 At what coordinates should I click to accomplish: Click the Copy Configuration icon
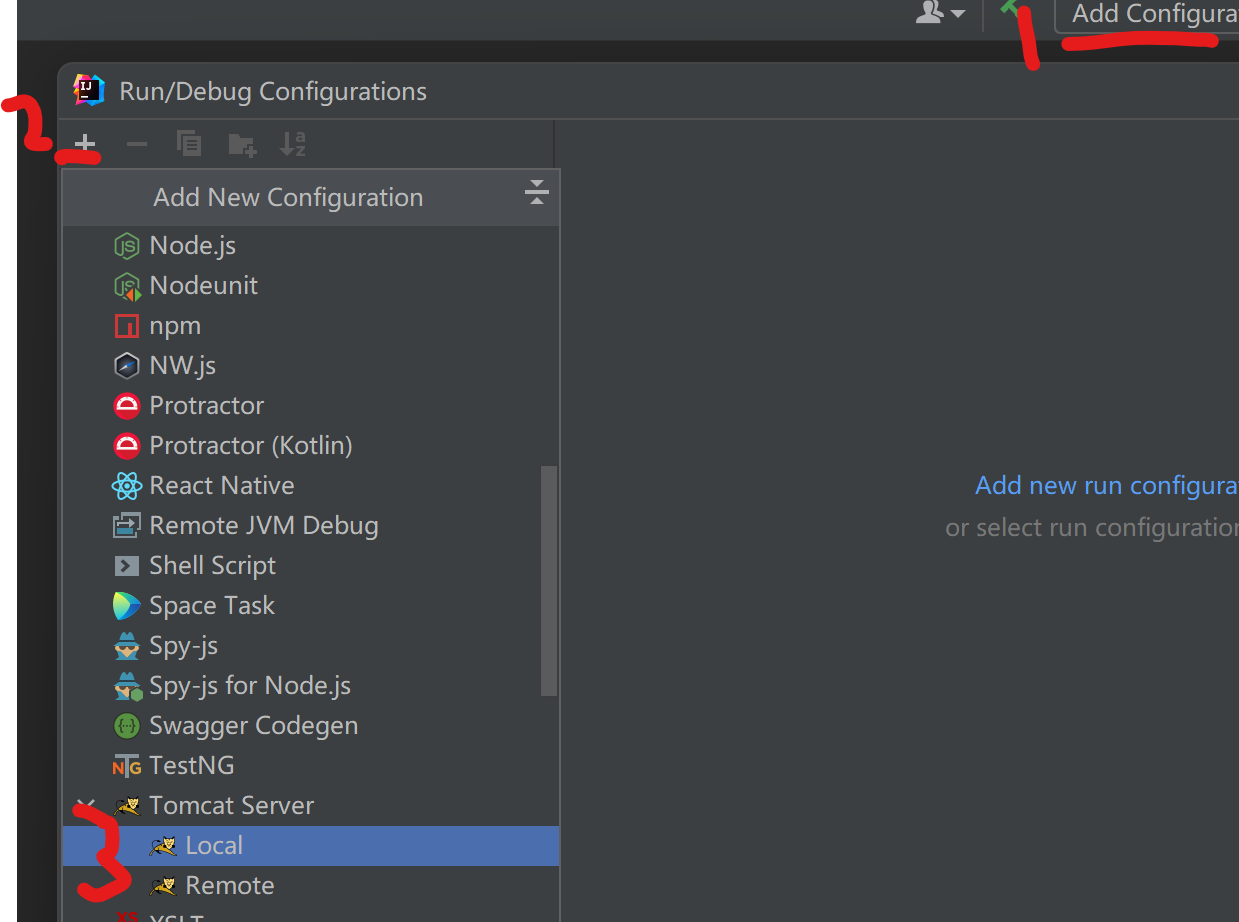click(189, 144)
